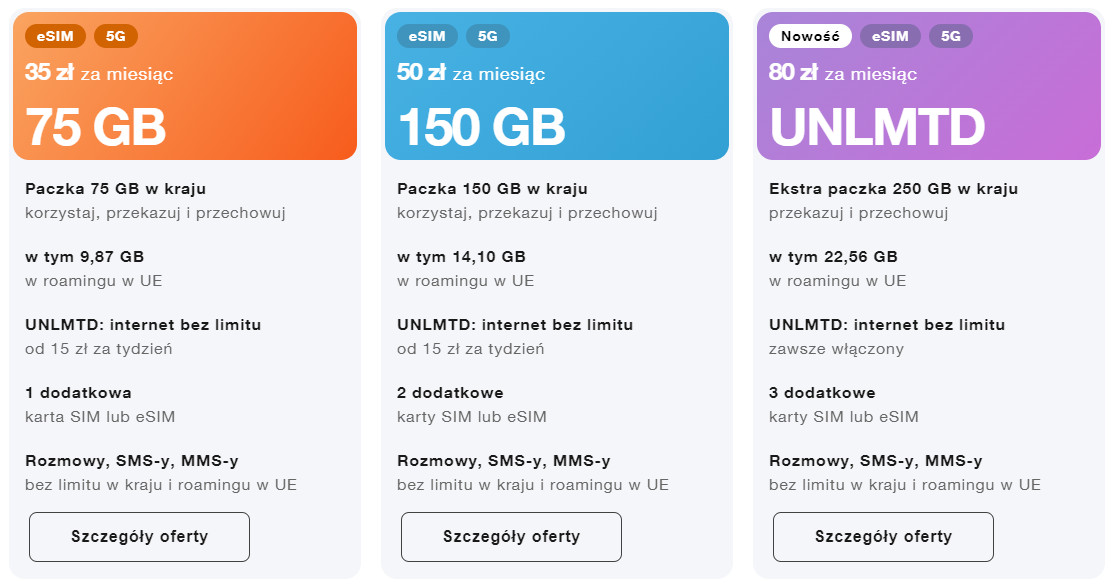
Task: Click the Nowość badge on the UNLMTD plan
Action: (x=810, y=36)
